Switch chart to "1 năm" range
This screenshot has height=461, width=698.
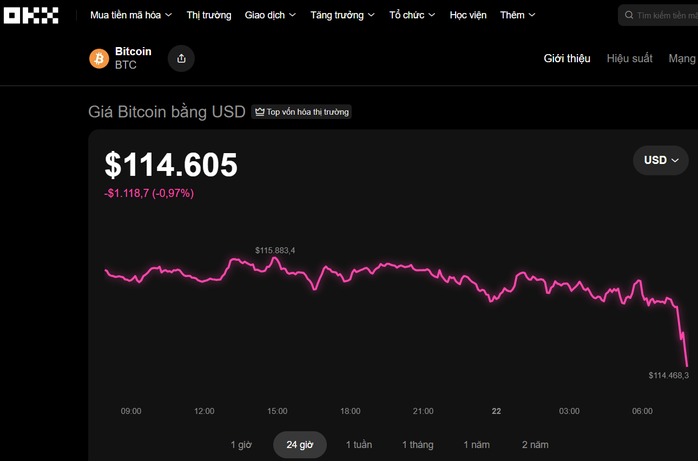tap(476, 445)
